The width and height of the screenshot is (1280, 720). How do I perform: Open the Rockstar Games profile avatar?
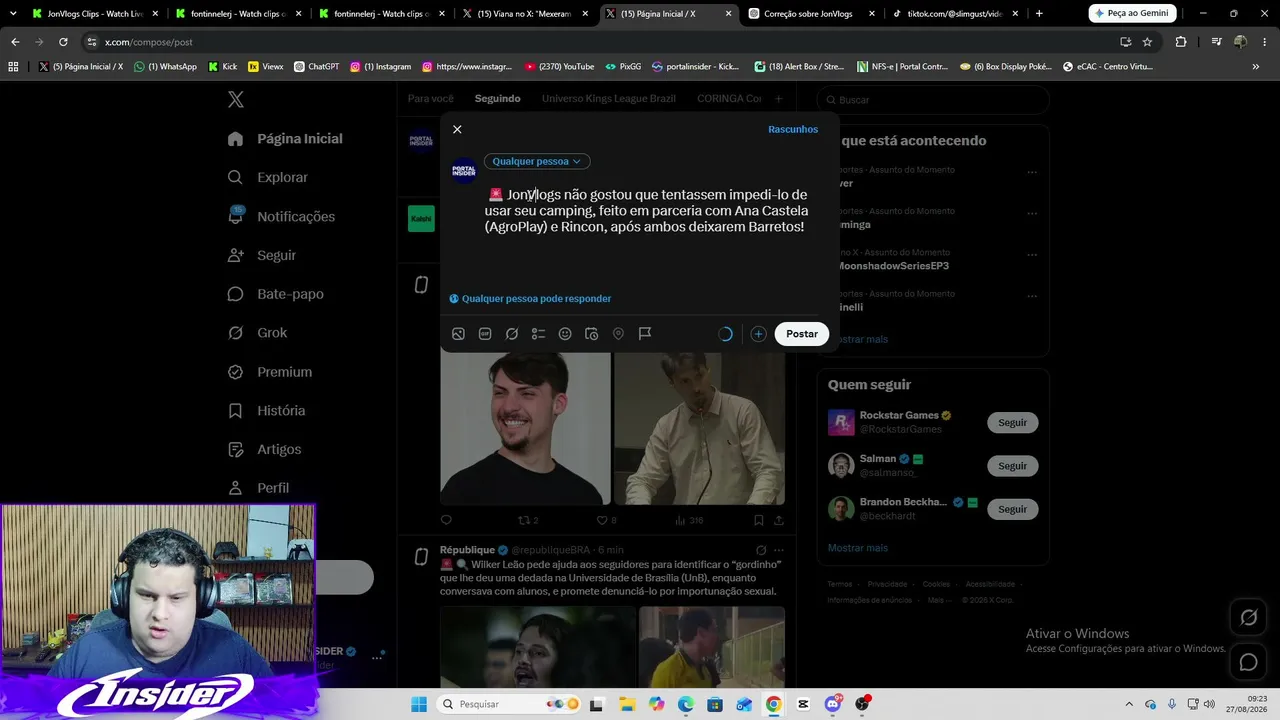point(841,422)
